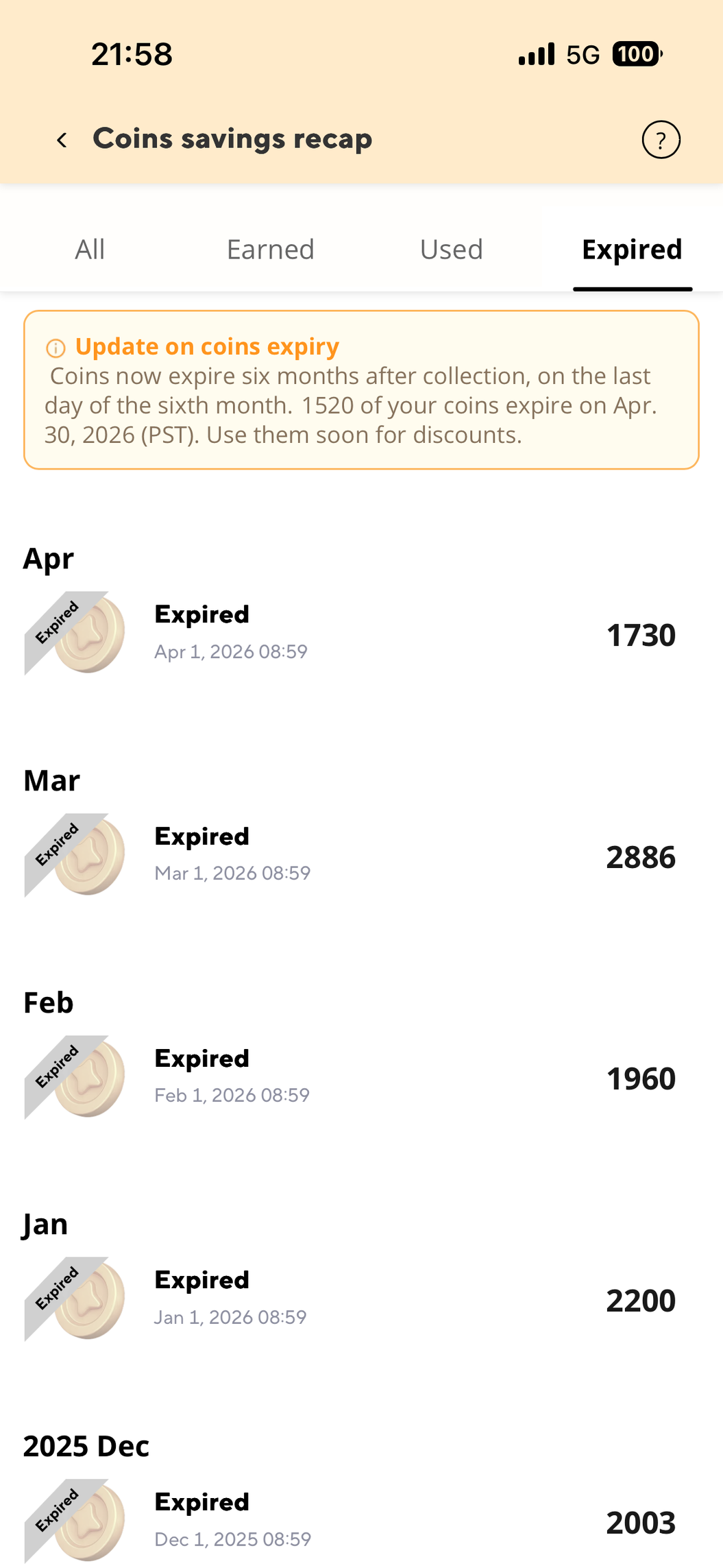Open the Used tab

point(452,250)
